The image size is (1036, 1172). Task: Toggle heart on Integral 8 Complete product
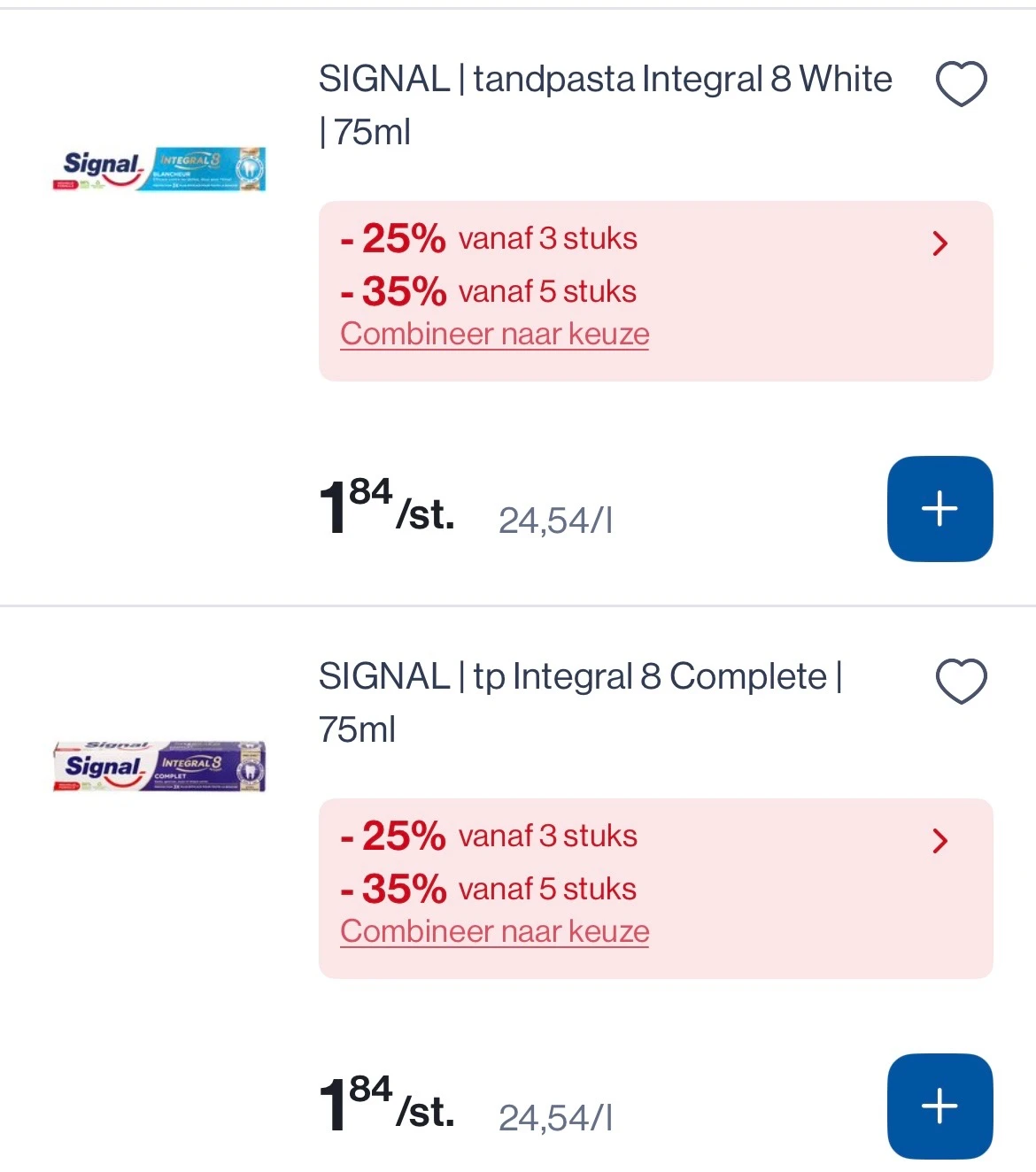(961, 682)
